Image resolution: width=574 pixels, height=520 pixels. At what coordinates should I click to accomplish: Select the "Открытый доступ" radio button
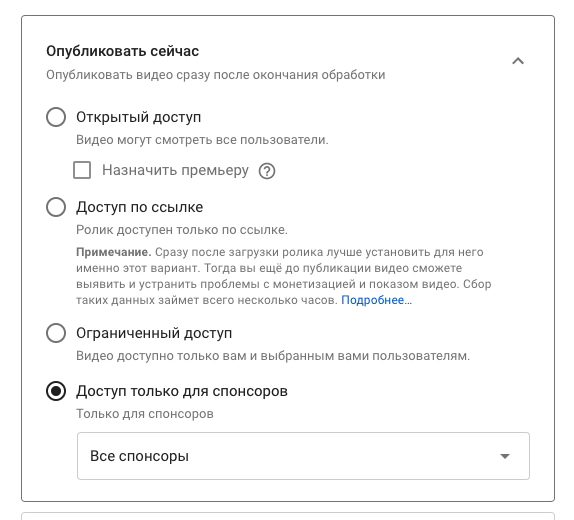coord(56,117)
